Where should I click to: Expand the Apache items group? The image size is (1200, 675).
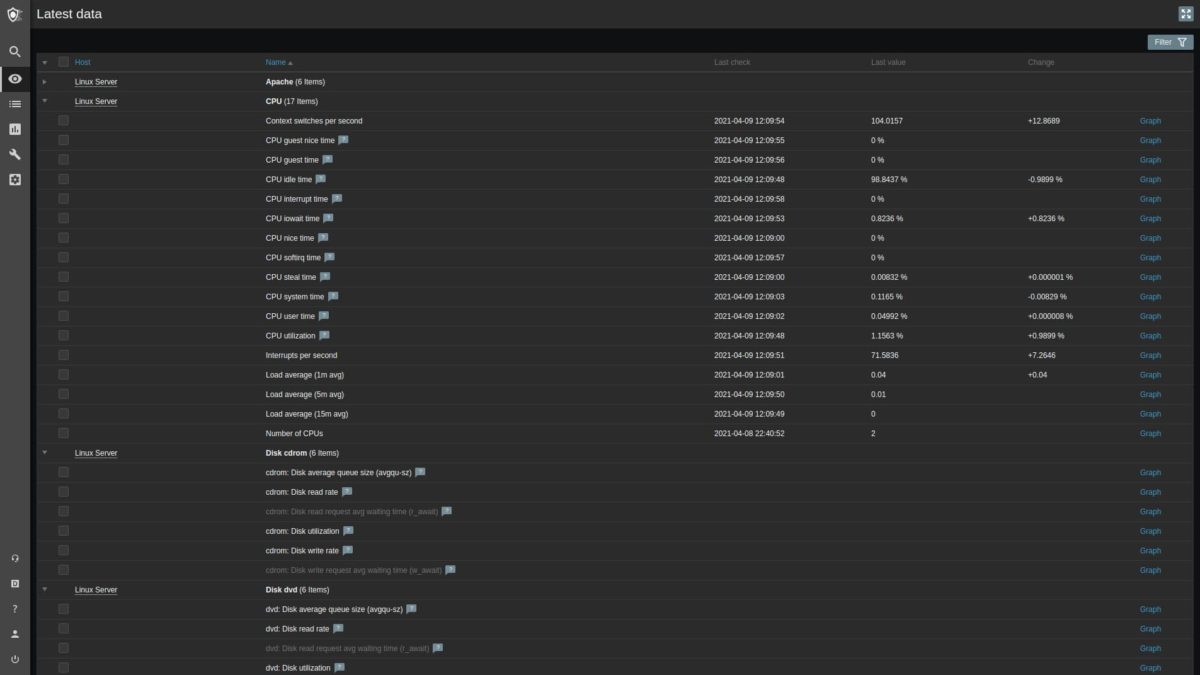click(x=44, y=81)
